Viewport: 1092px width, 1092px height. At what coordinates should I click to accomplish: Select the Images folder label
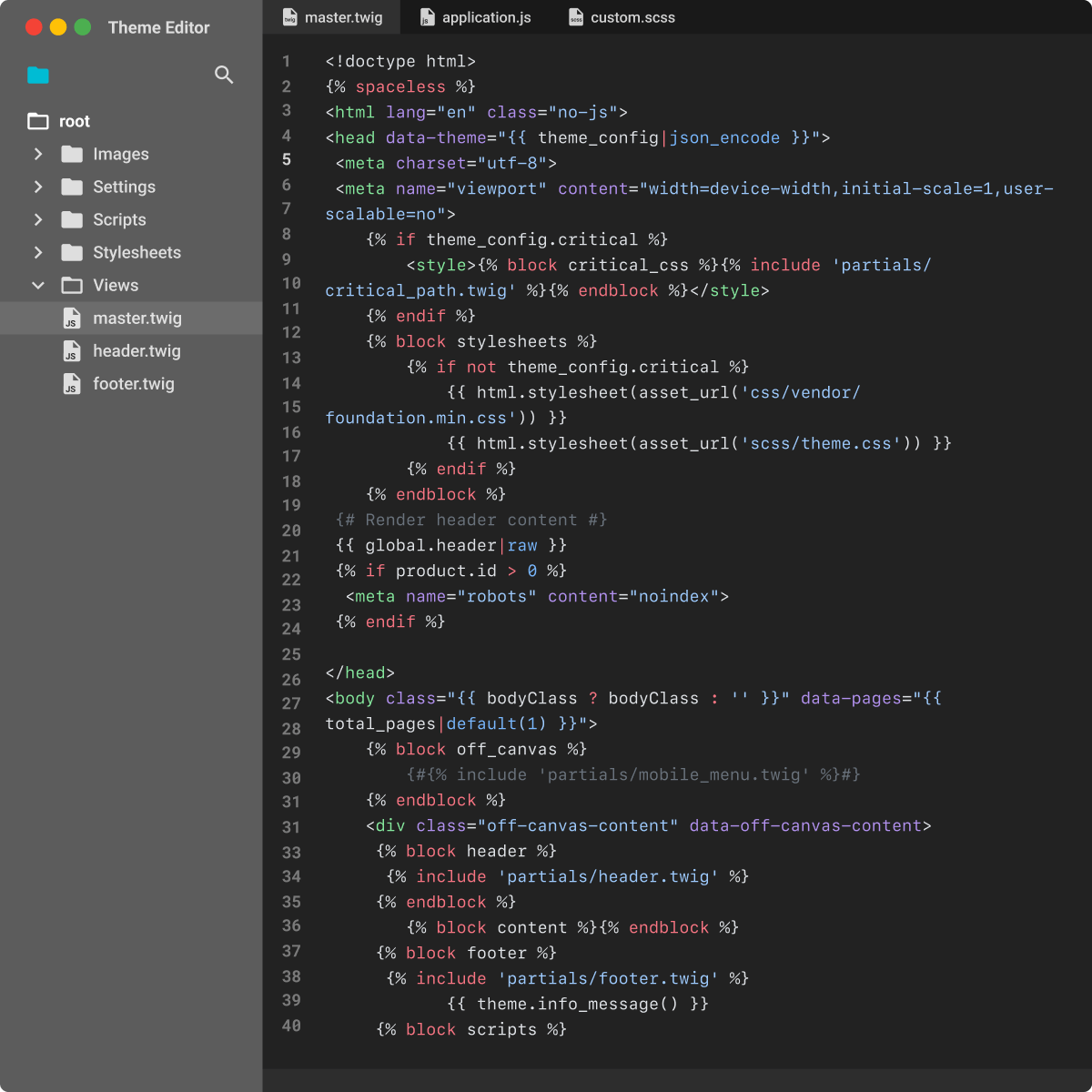[121, 154]
